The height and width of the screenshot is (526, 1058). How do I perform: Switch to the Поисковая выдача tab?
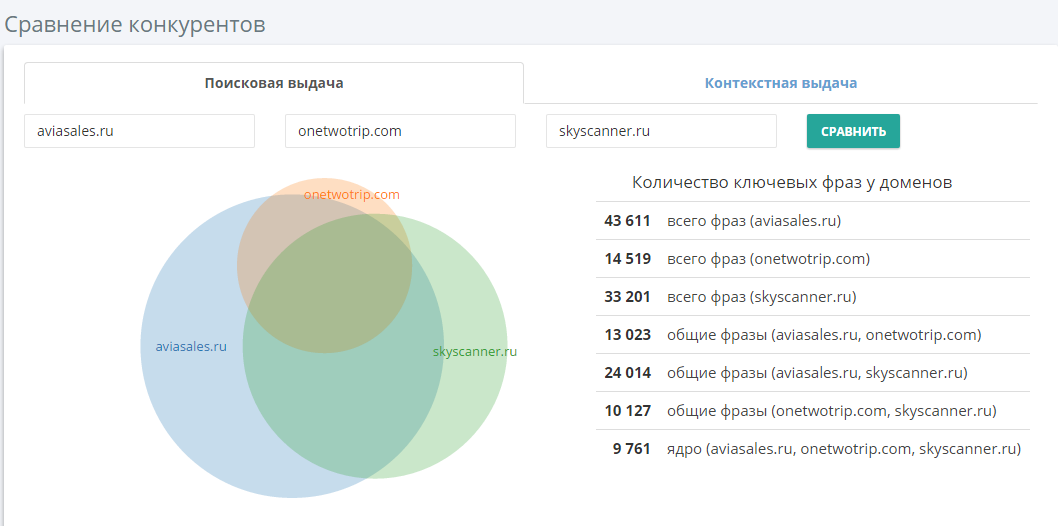pyautogui.click(x=273, y=83)
